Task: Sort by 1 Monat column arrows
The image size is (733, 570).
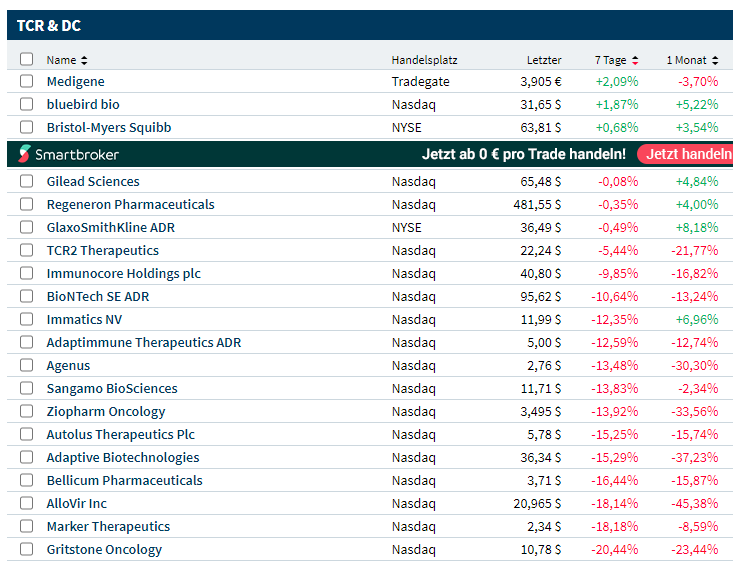Action: tap(713, 60)
